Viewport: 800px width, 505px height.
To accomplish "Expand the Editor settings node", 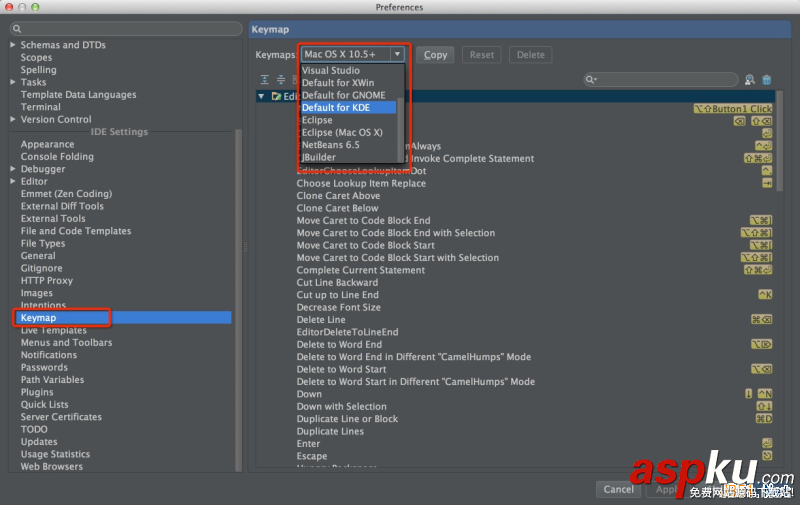I will pyautogui.click(x=13, y=181).
